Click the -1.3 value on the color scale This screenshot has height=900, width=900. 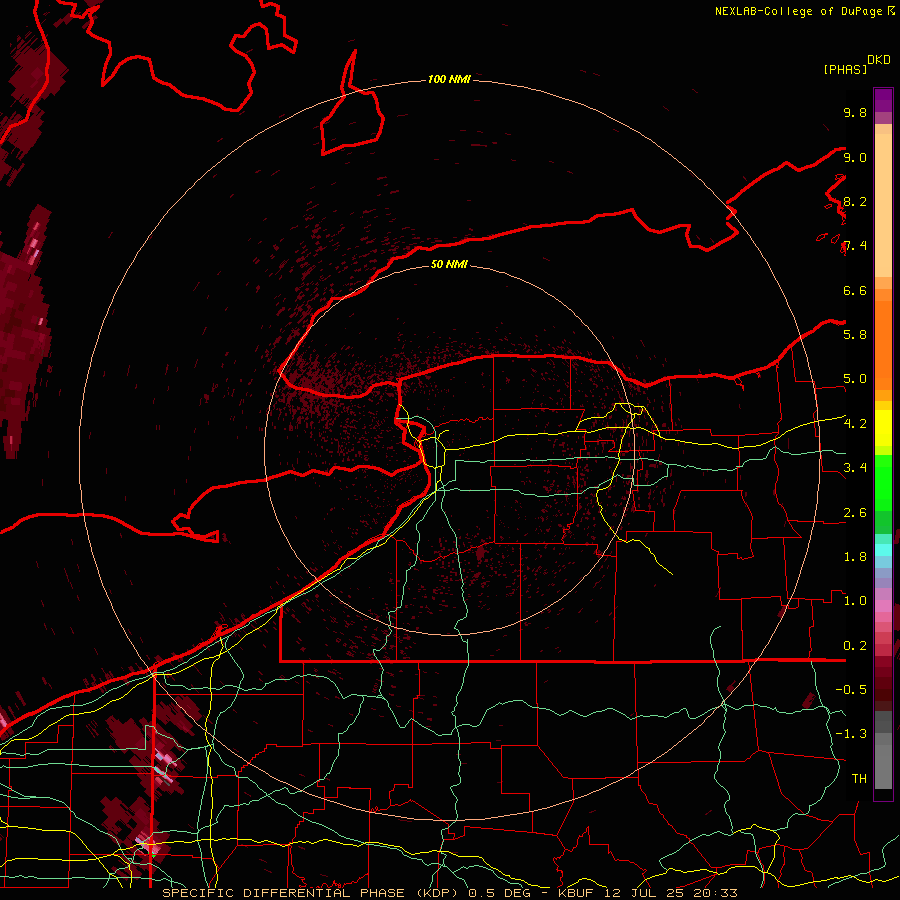tap(851, 734)
